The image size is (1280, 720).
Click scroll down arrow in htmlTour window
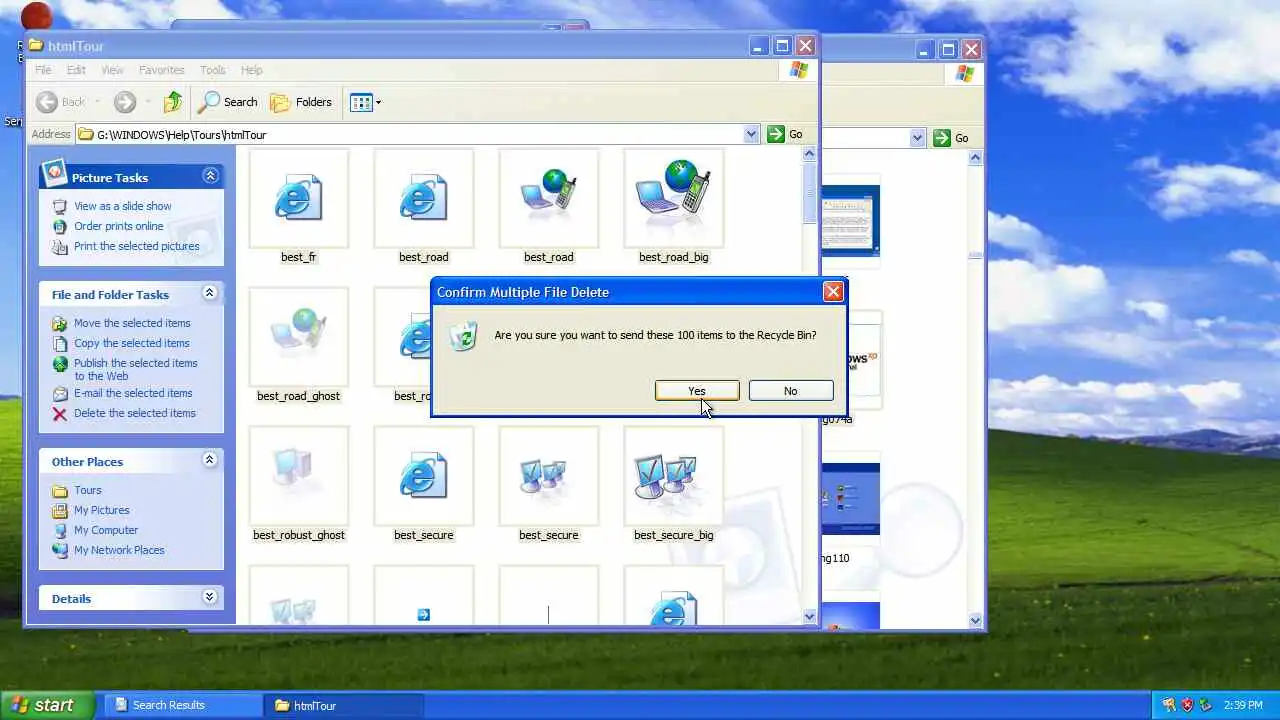click(809, 616)
